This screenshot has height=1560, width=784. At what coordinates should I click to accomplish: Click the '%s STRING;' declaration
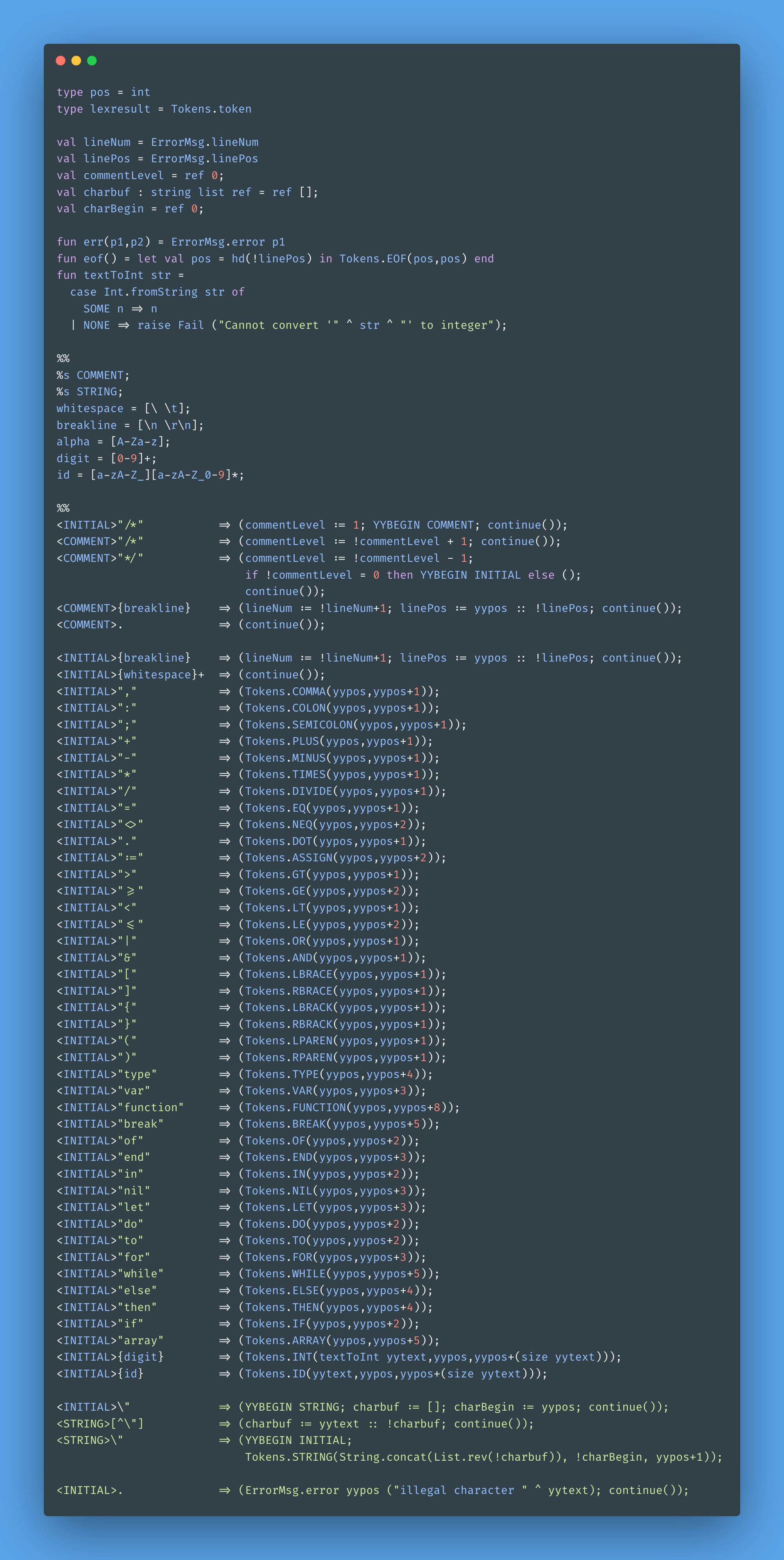click(89, 392)
